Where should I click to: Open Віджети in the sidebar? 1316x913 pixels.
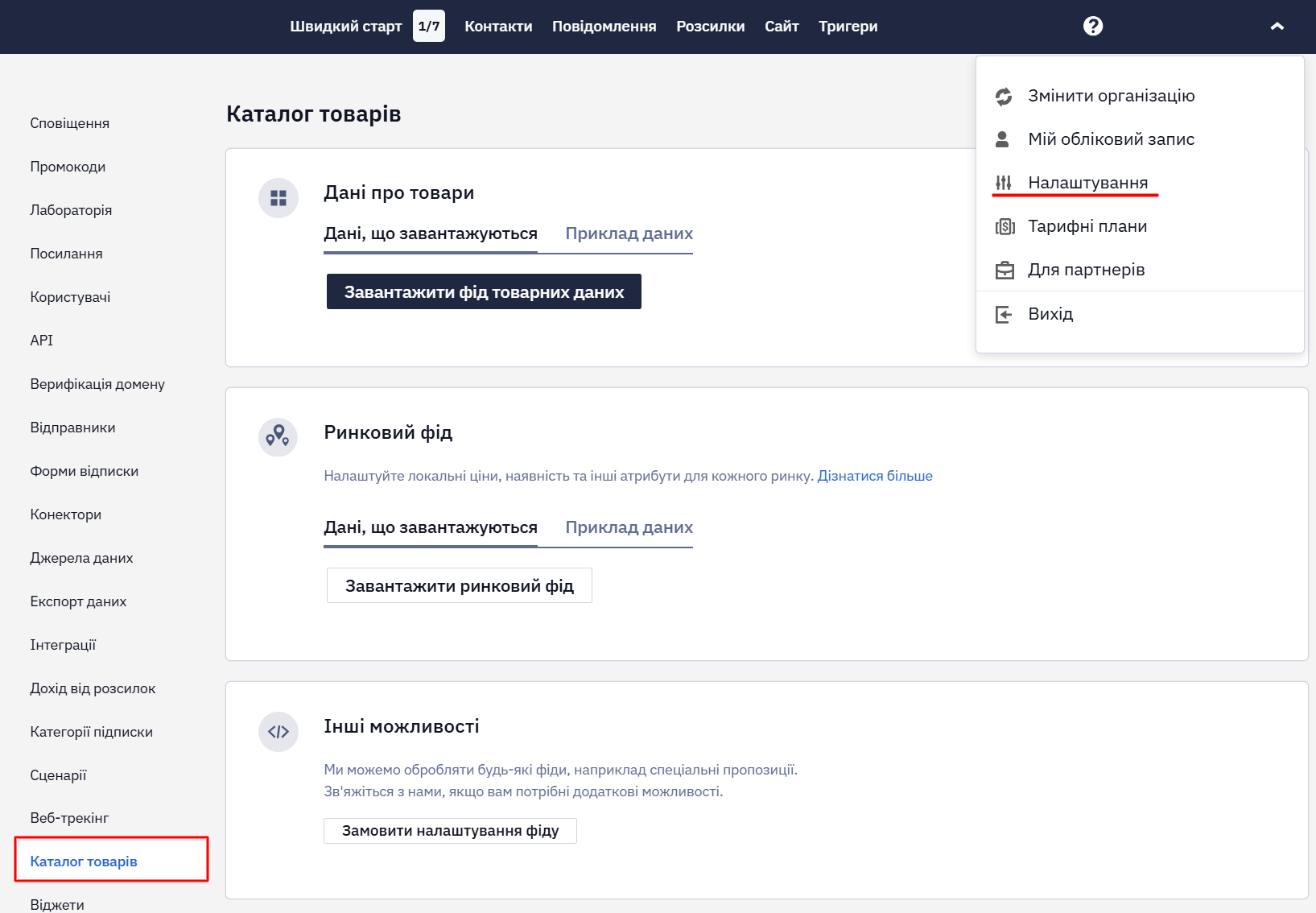tap(57, 904)
